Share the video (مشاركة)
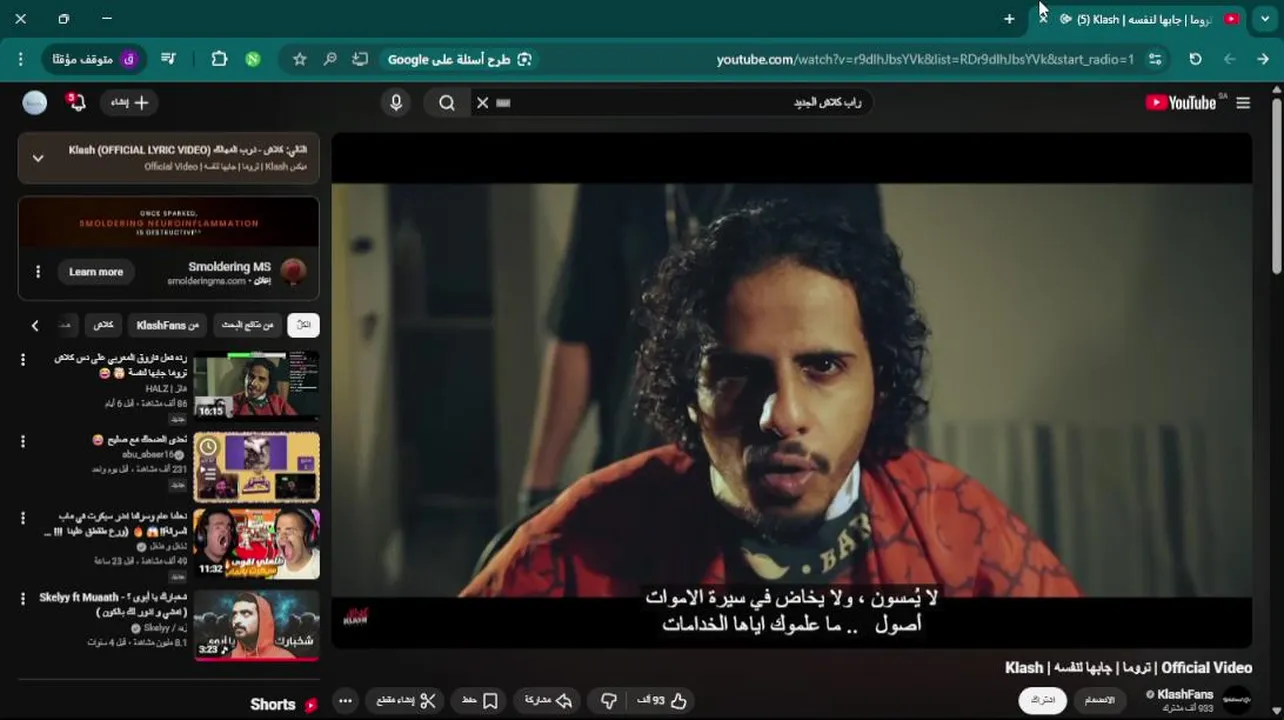This screenshot has height=720, width=1284. point(549,701)
